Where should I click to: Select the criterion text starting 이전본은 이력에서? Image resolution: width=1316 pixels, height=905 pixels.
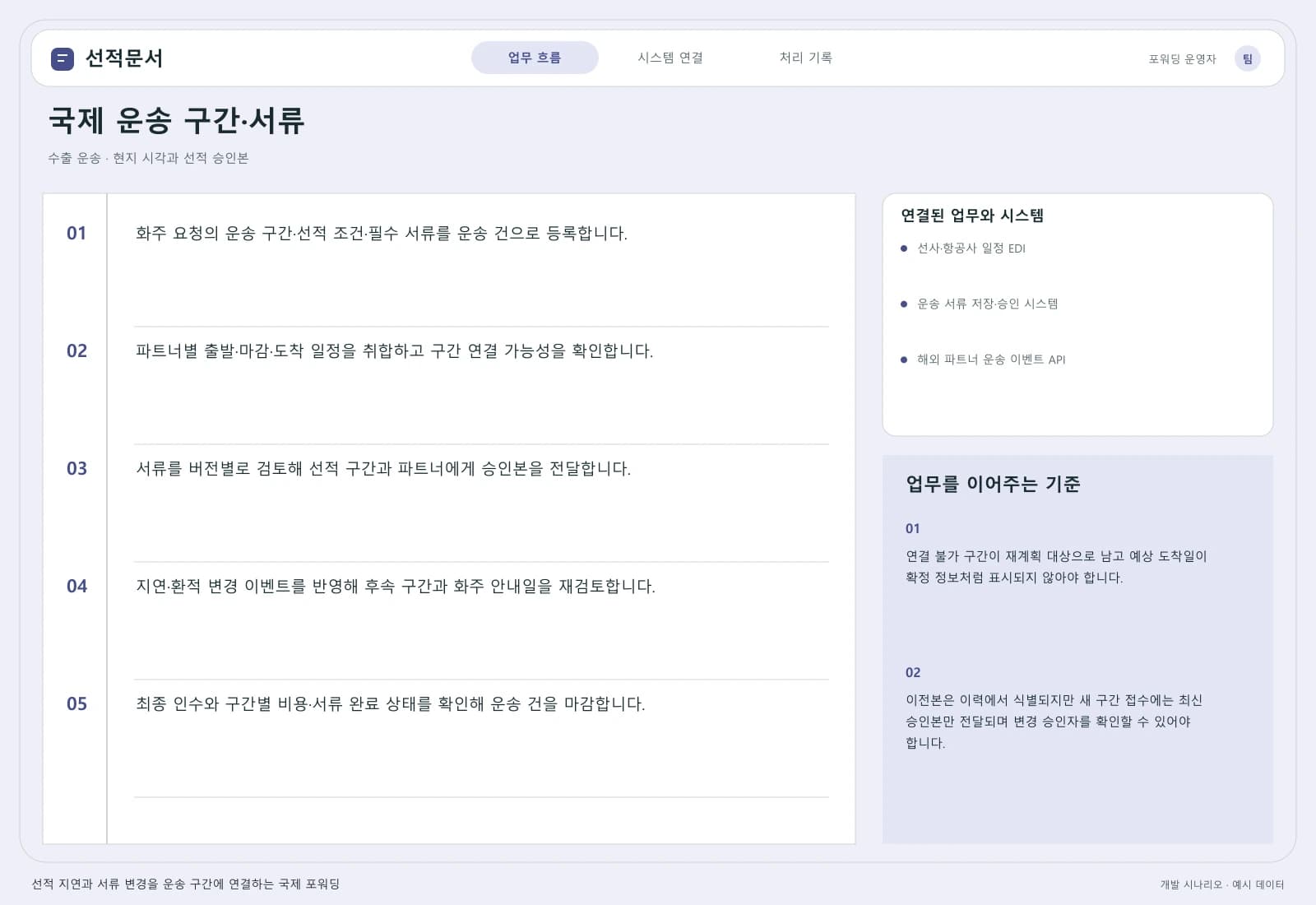point(1054,722)
